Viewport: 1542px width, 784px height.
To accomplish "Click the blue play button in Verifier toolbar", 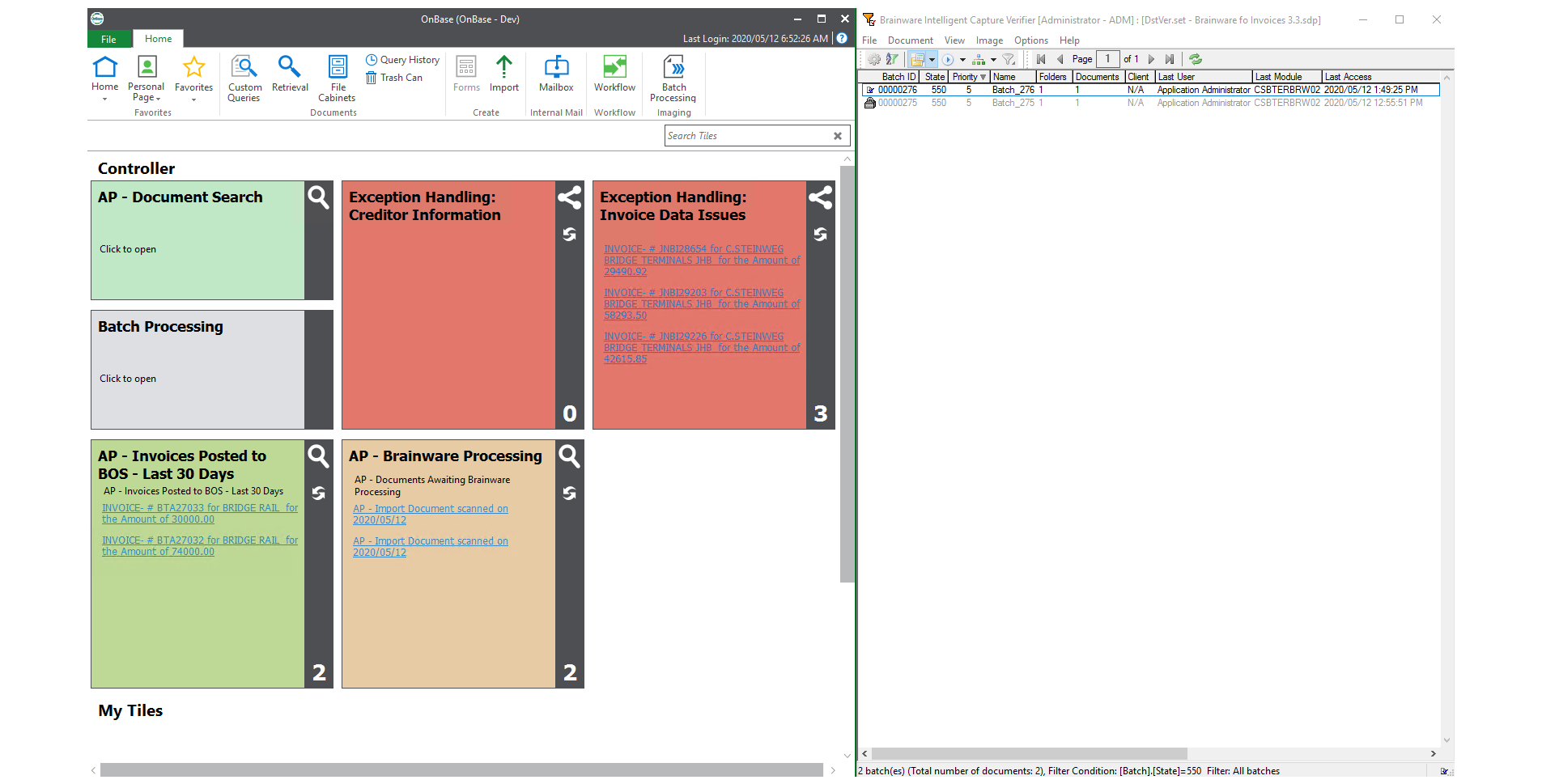I will tap(948, 59).
